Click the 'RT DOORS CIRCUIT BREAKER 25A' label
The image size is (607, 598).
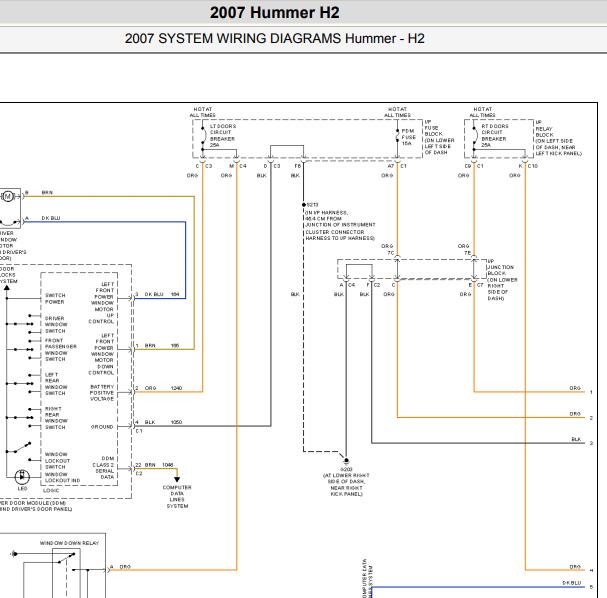(495, 135)
